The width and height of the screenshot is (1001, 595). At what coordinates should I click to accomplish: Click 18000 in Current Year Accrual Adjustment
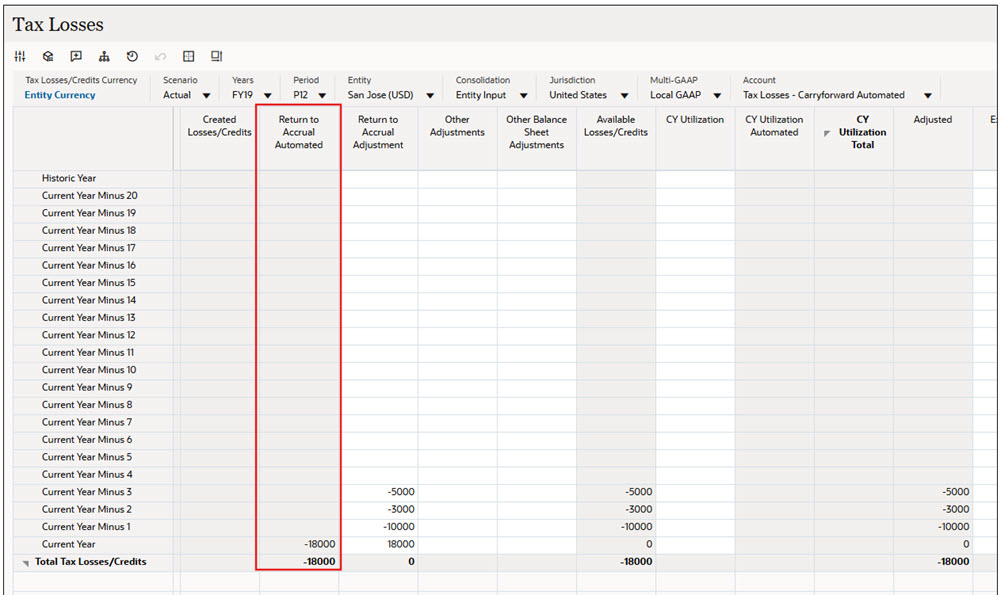(401, 545)
